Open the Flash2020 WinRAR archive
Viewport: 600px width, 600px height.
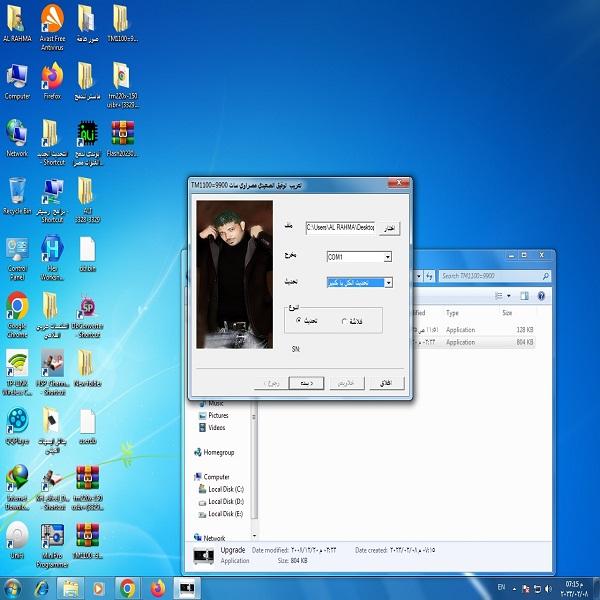click(122, 139)
